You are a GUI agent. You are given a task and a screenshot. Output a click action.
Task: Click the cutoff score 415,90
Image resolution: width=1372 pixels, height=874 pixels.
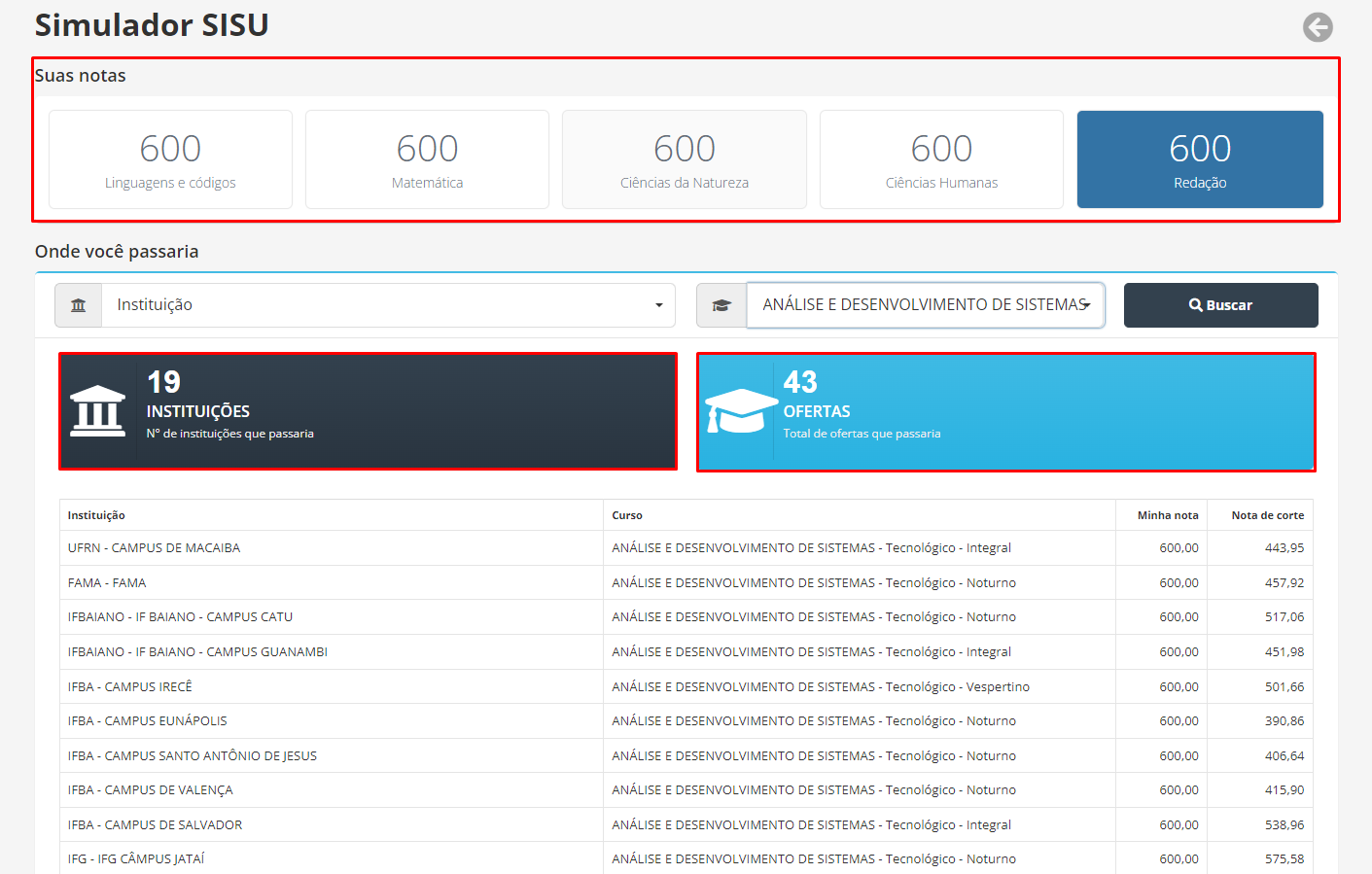(1284, 790)
